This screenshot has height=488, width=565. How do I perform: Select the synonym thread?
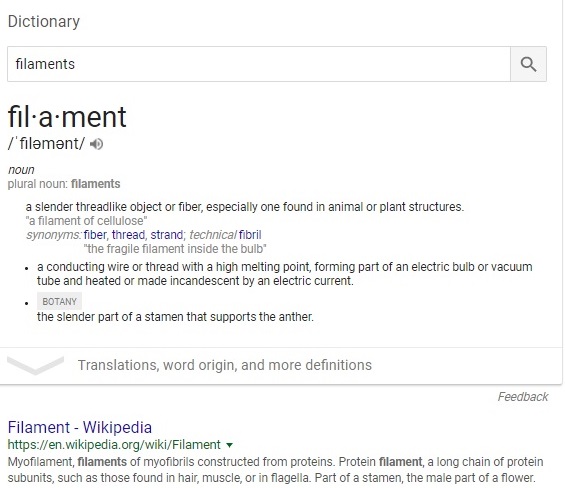[128, 235]
